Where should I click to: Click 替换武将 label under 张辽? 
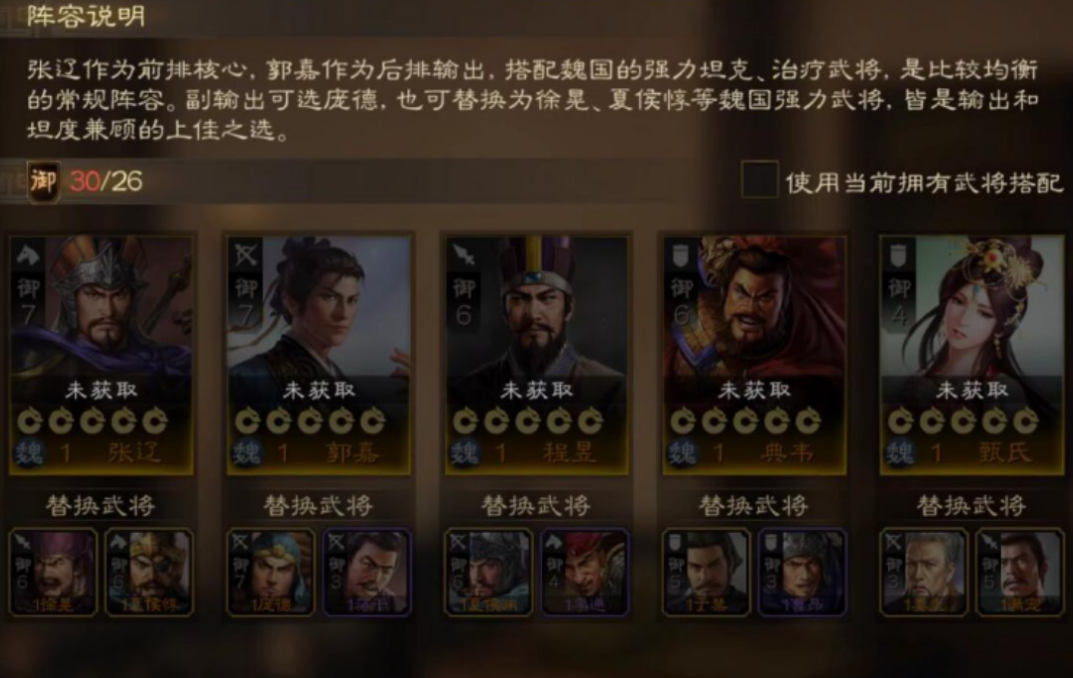click(101, 506)
